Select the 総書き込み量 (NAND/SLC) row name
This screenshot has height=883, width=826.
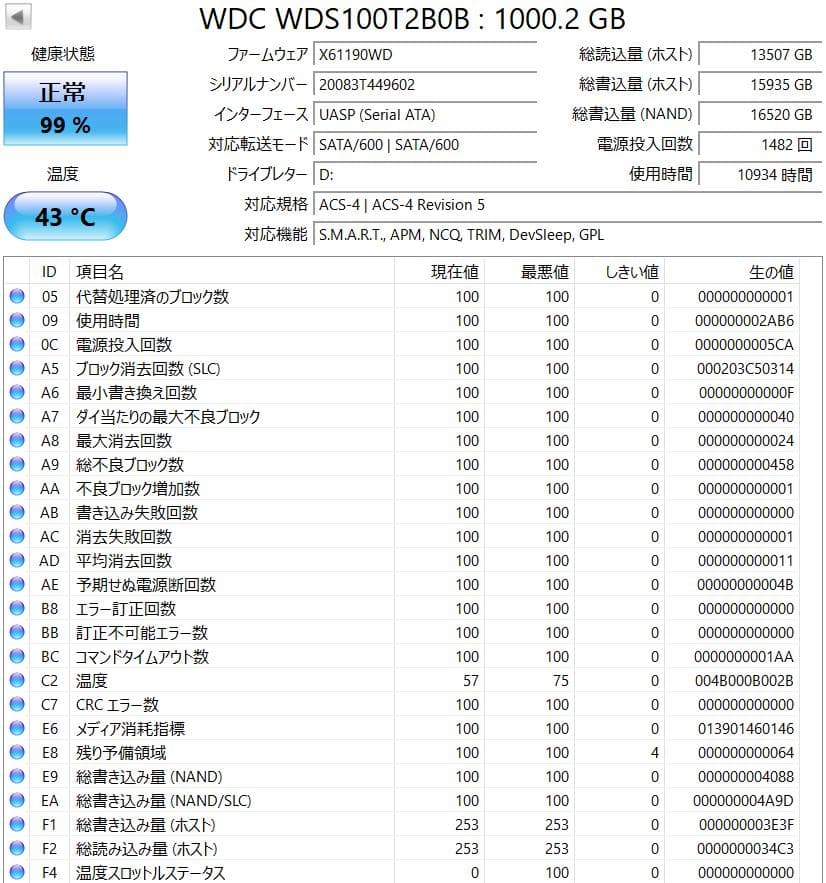(164, 801)
